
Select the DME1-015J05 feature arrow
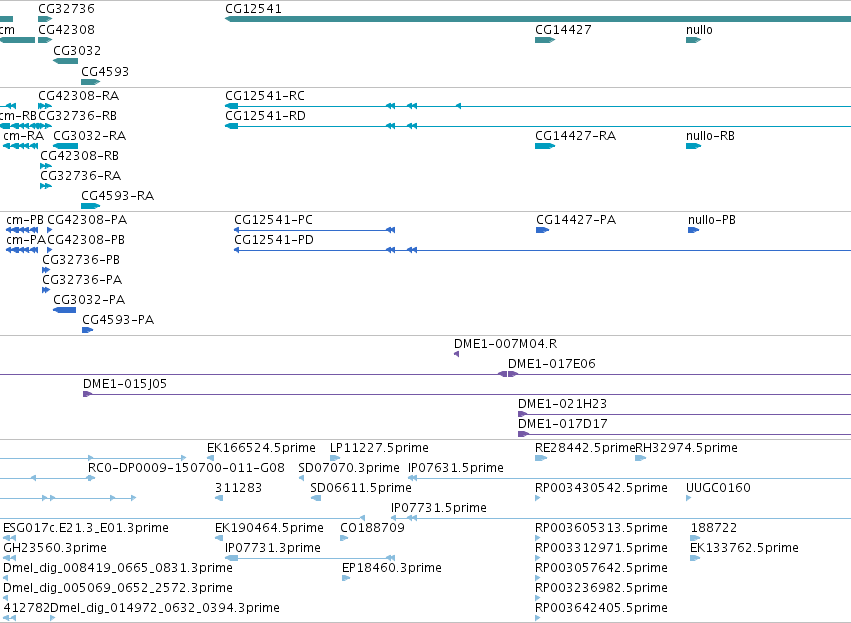(87, 394)
